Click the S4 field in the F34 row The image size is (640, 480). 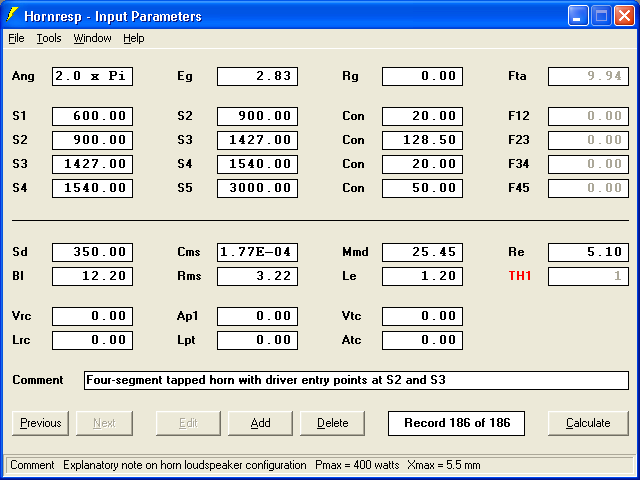pyautogui.click(x=258, y=164)
